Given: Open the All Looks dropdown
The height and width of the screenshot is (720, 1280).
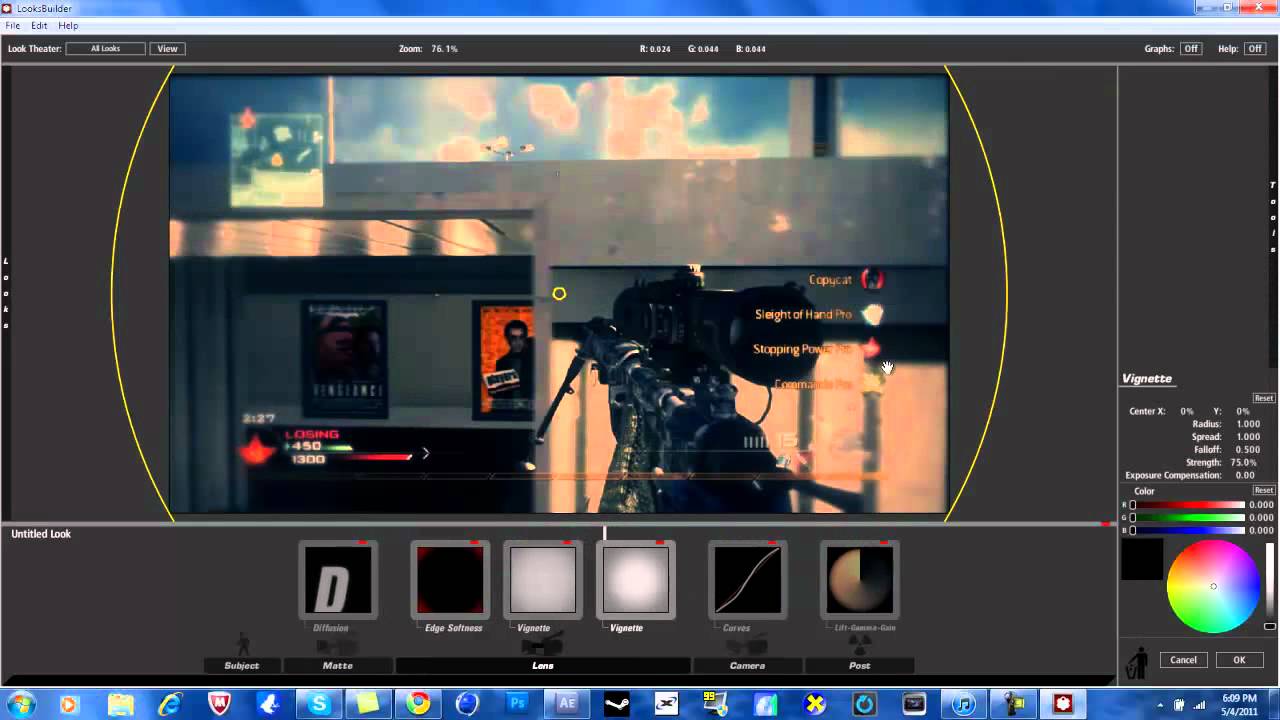Looking at the screenshot, I should 106,48.
